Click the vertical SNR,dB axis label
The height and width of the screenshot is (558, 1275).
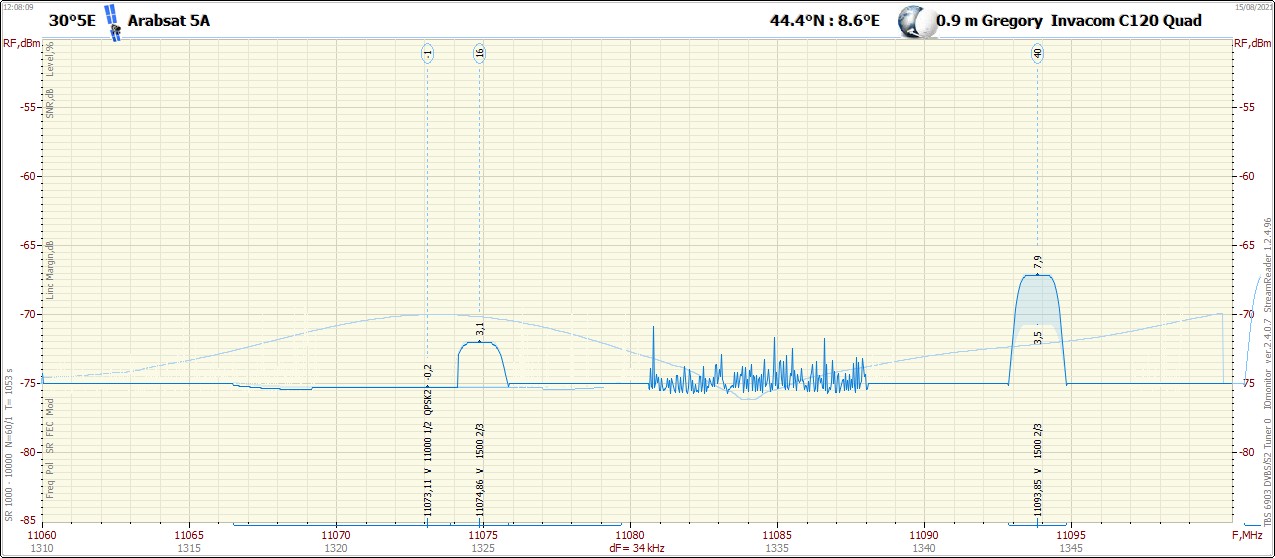click(50, 101)
